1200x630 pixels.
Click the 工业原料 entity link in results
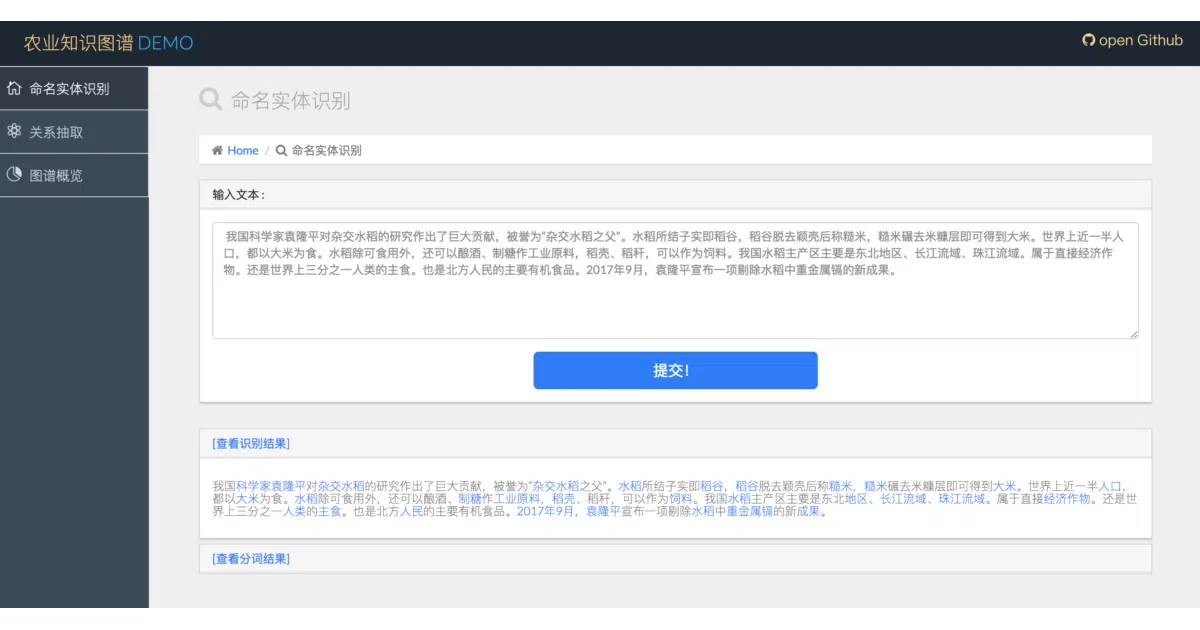pyautogui.click(x=517, y=498)
